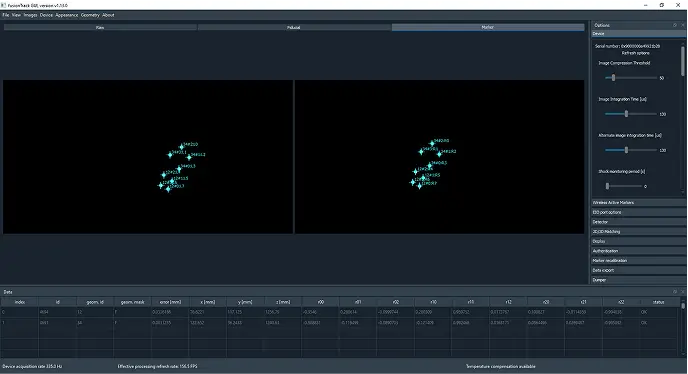The width and height of the screenshot is (688, 374).
Task: Expand the Marker recalibration section
Action: click(638, 261)
